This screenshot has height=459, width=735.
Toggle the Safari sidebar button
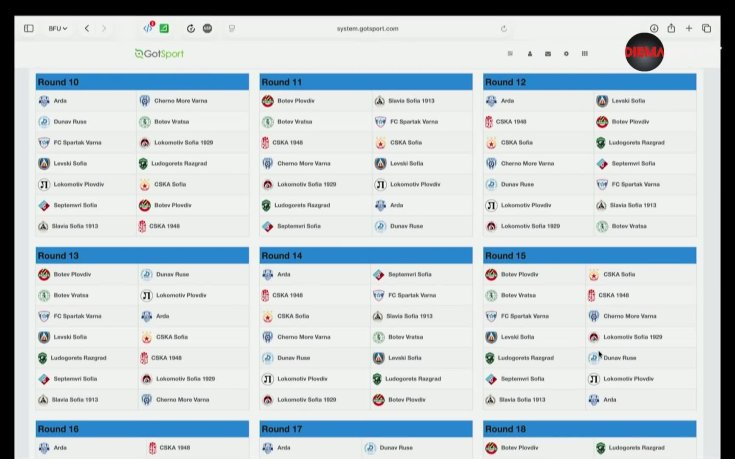tap(29, 29)
